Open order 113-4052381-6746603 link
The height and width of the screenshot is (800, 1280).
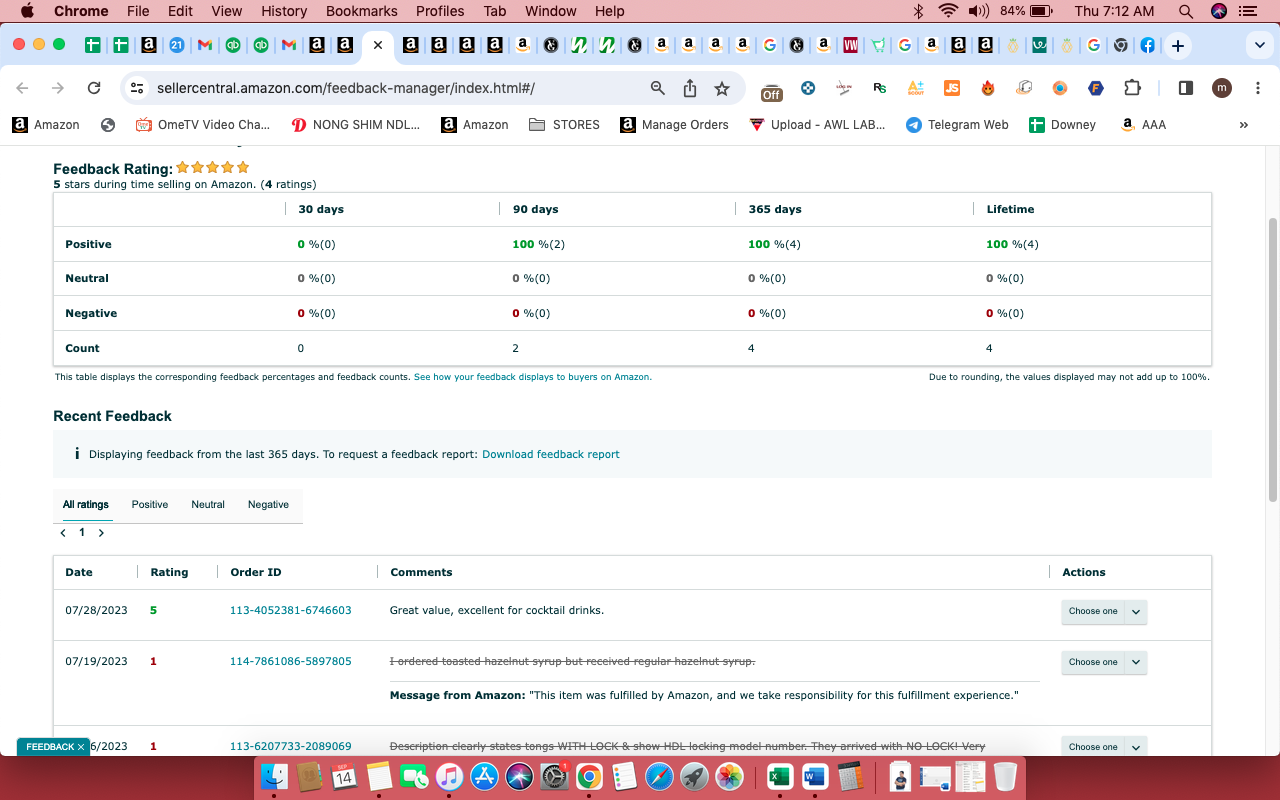pyautogui.click(x=291, y=610)
